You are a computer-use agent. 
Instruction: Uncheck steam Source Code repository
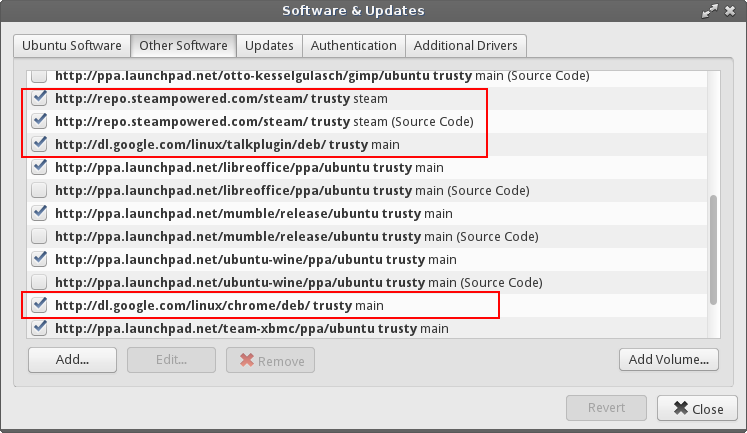[x=39, y=121]
